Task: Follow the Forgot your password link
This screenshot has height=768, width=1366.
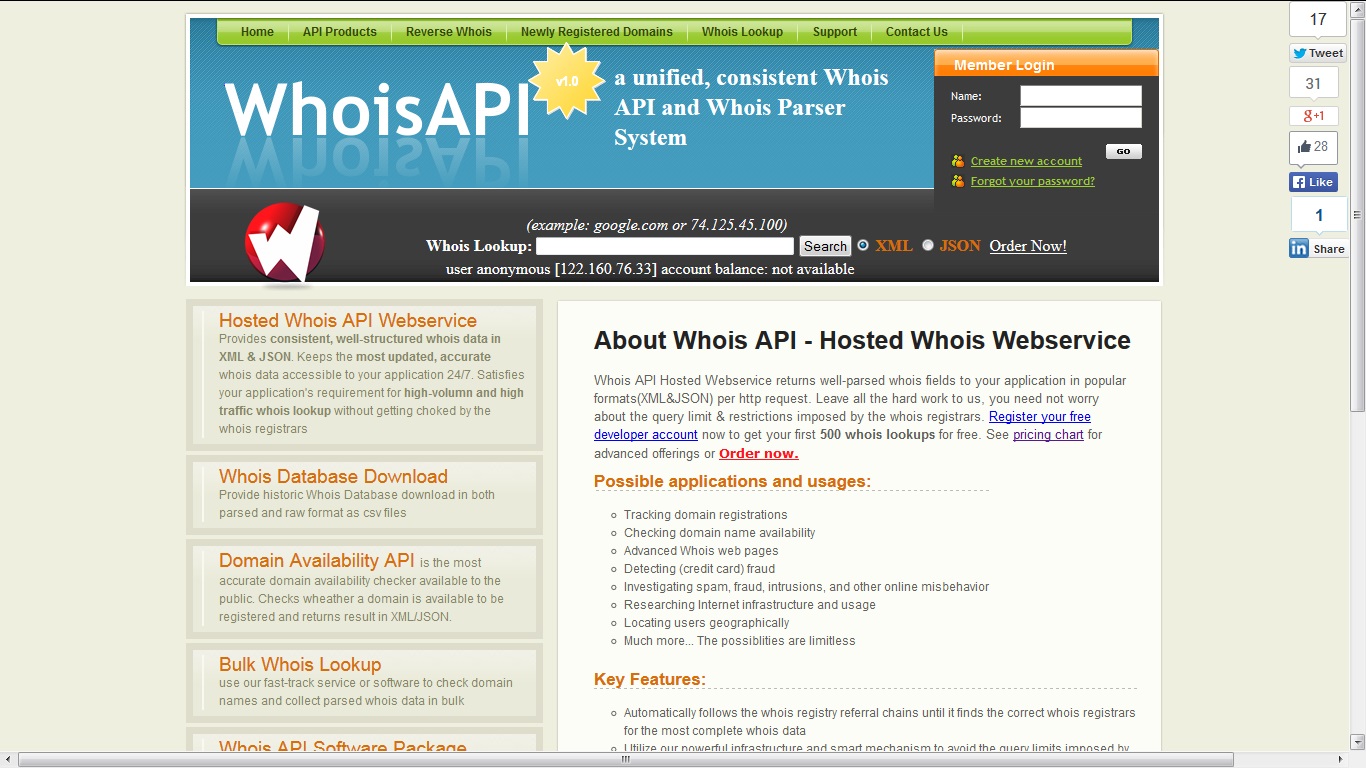Action: tap(1033, 181)
